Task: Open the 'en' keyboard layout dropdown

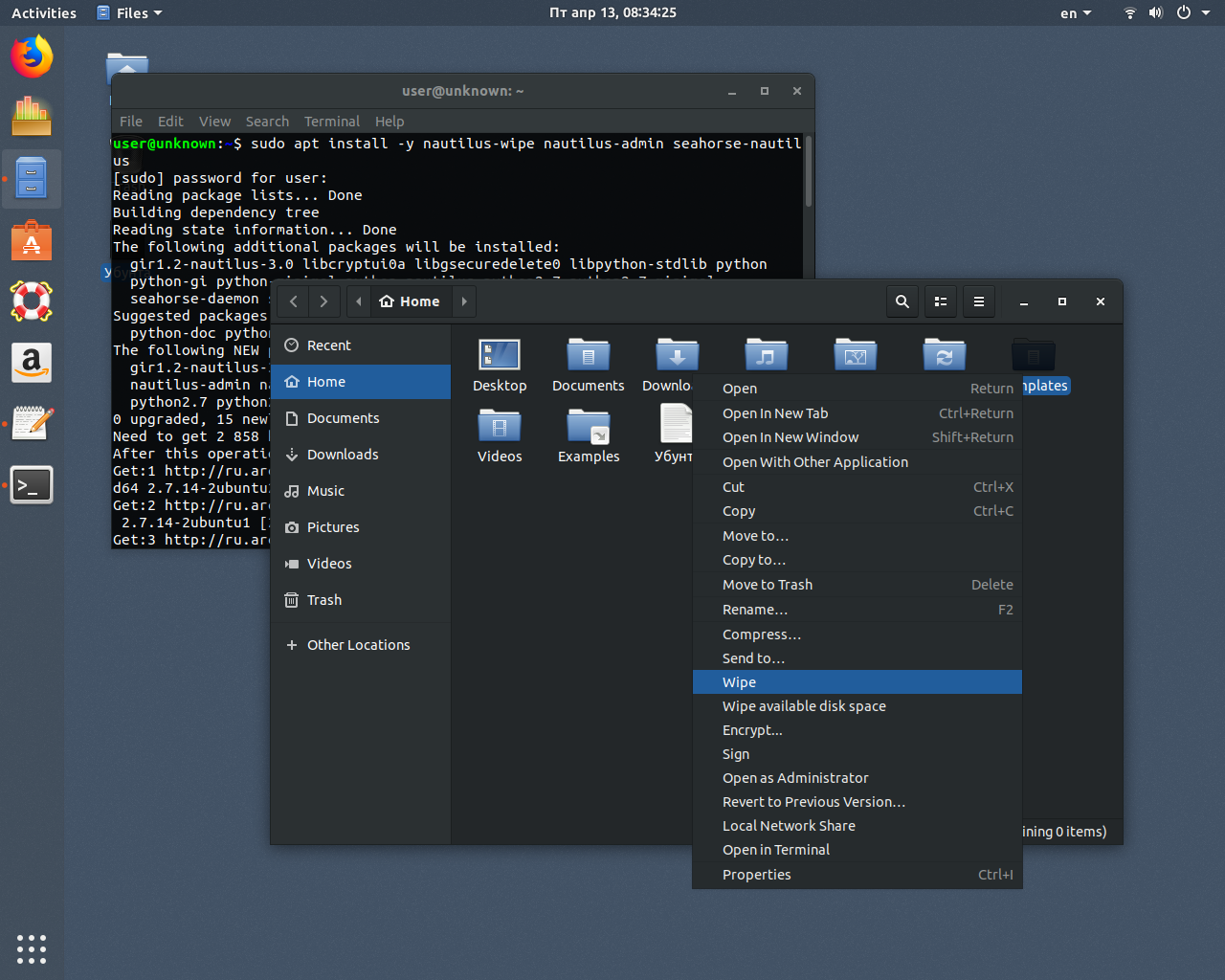Action: [x=1075, y=12]
